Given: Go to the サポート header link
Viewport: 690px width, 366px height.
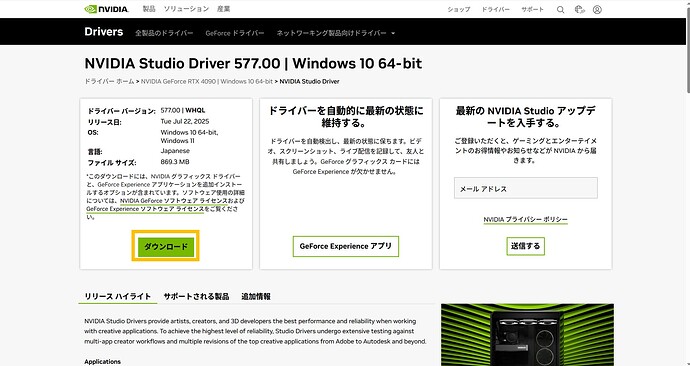Looking at the screenshot, I should coord(532,10).
